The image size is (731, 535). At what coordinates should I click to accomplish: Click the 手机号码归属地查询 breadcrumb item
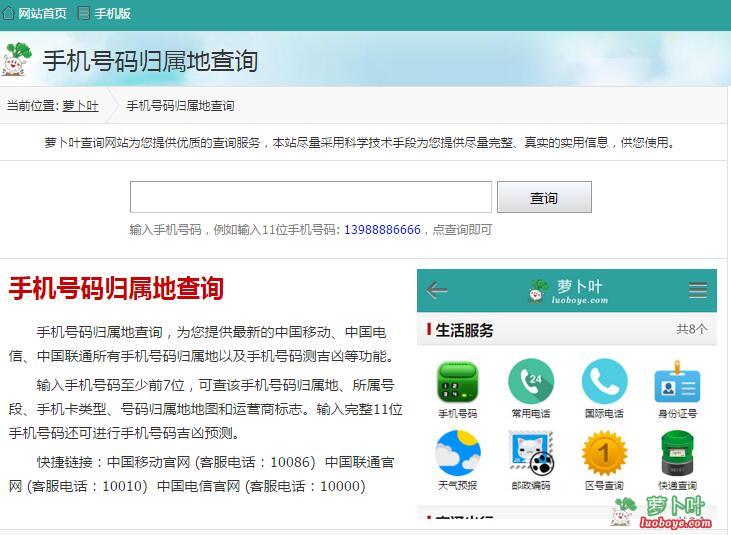[180, 106]
